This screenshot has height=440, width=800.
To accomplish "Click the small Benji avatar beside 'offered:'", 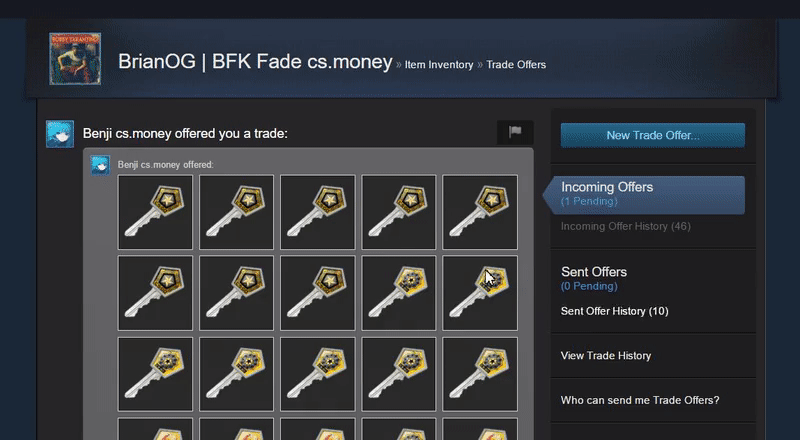I will pos(101,165).
